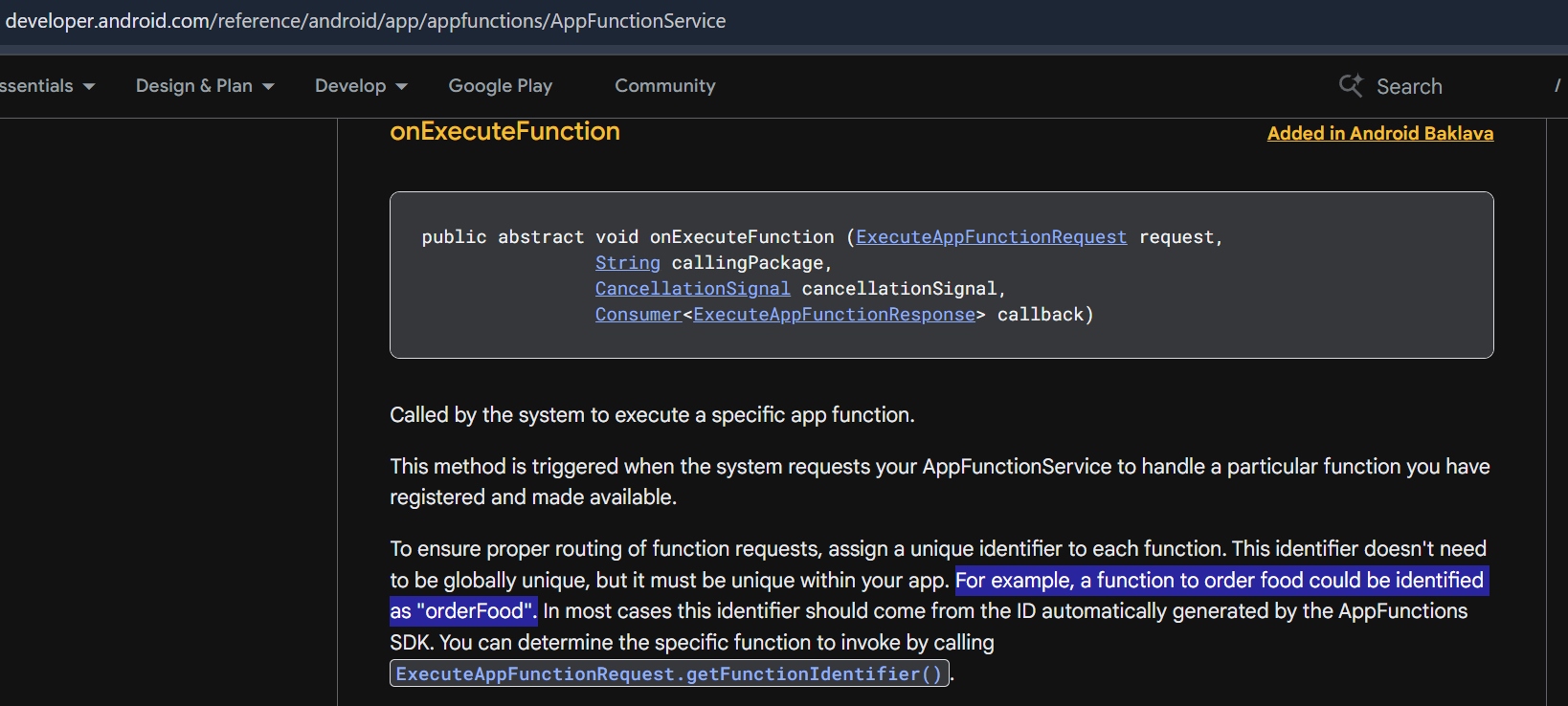Click the highlighted "For example" sentence
The width and height of the screenshot is (1568, 706).
coord(1219,580)
